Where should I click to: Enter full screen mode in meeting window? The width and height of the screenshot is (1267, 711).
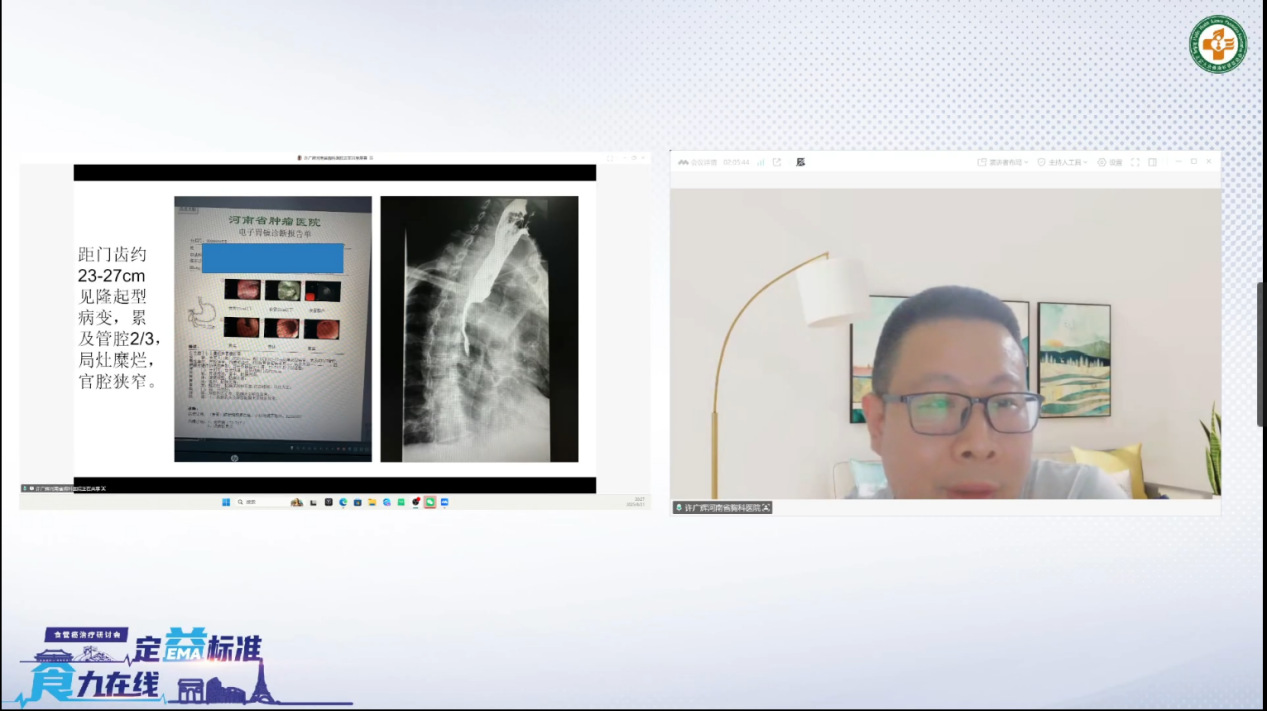click(1135, 162)
